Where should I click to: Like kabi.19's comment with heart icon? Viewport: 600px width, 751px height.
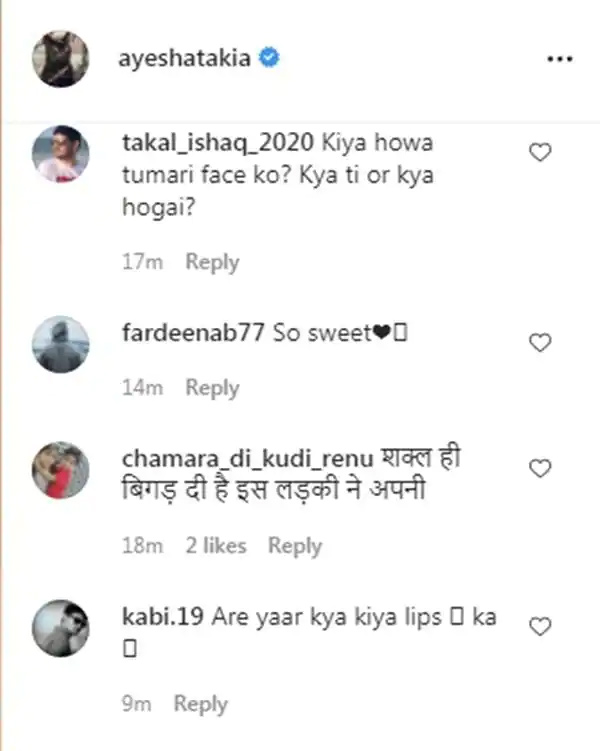(540, 626)
